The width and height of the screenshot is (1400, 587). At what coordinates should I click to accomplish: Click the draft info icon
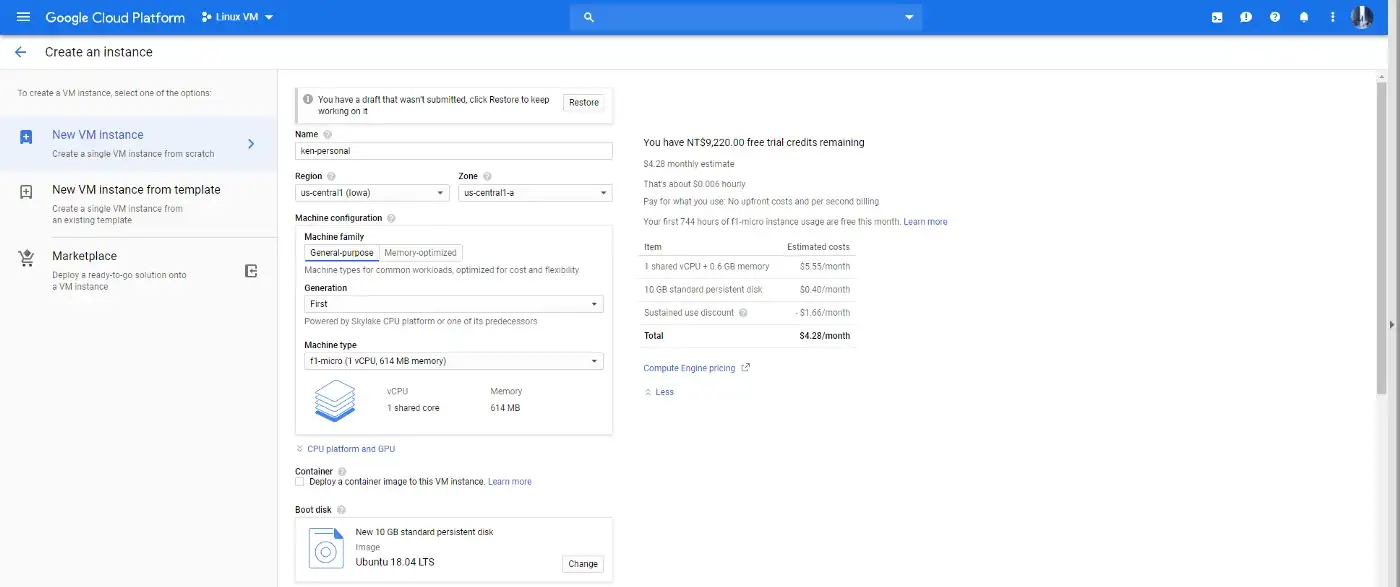click(x=308, y=100)
